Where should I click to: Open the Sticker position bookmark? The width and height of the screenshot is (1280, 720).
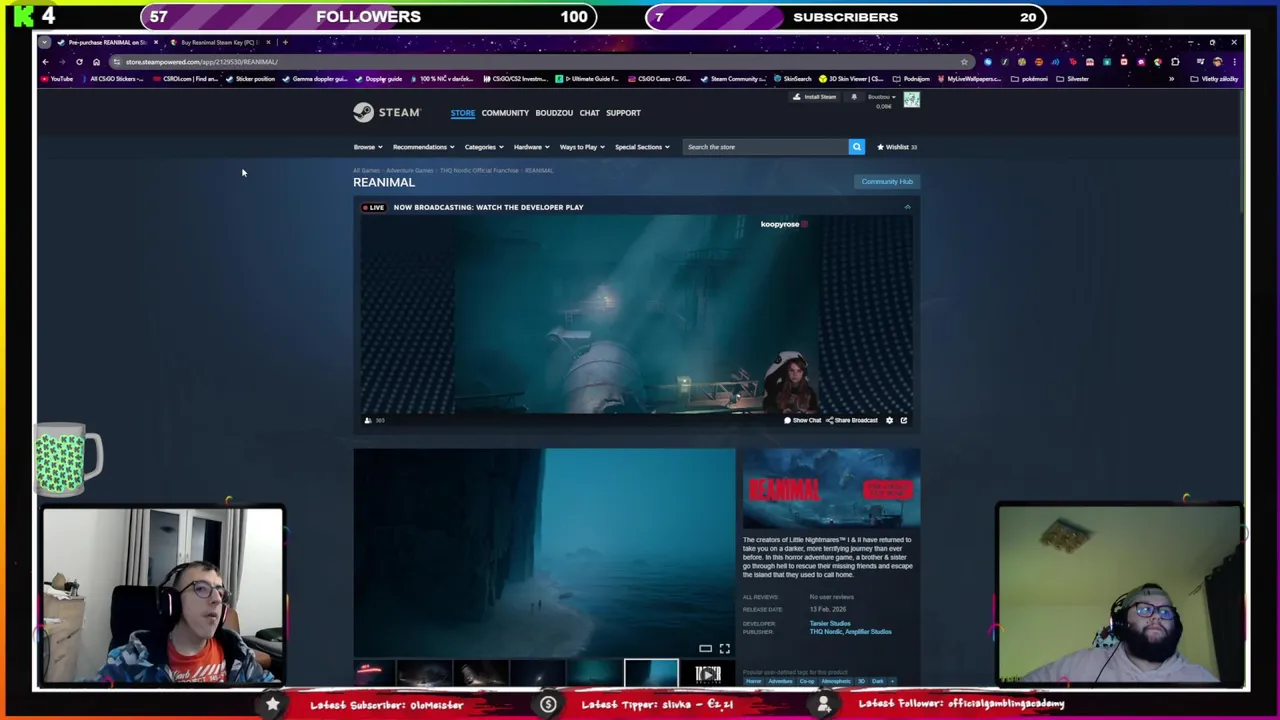[x=250, y=79]
